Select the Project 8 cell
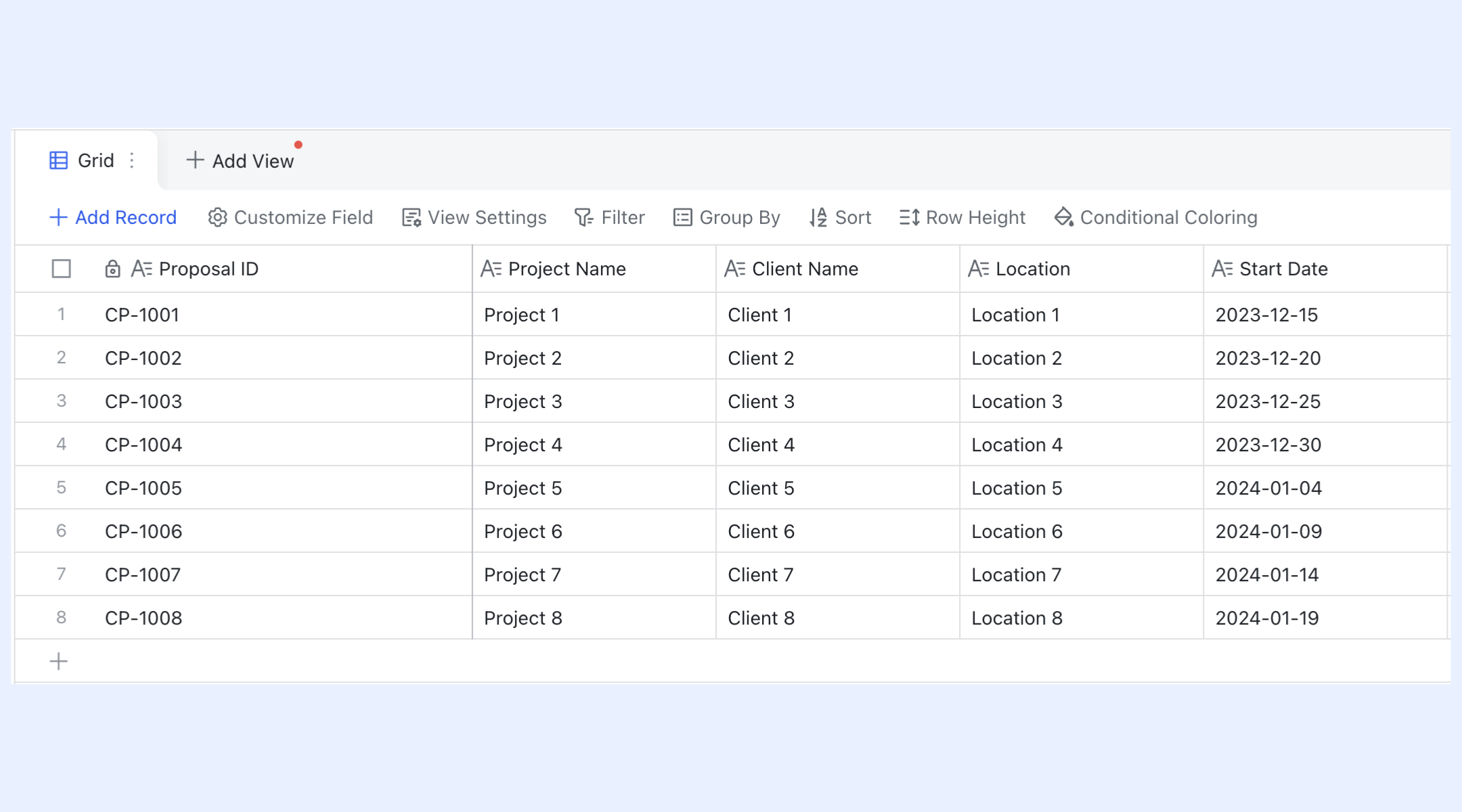Screen dimensions: 1462x812 (x=594, y=618)
